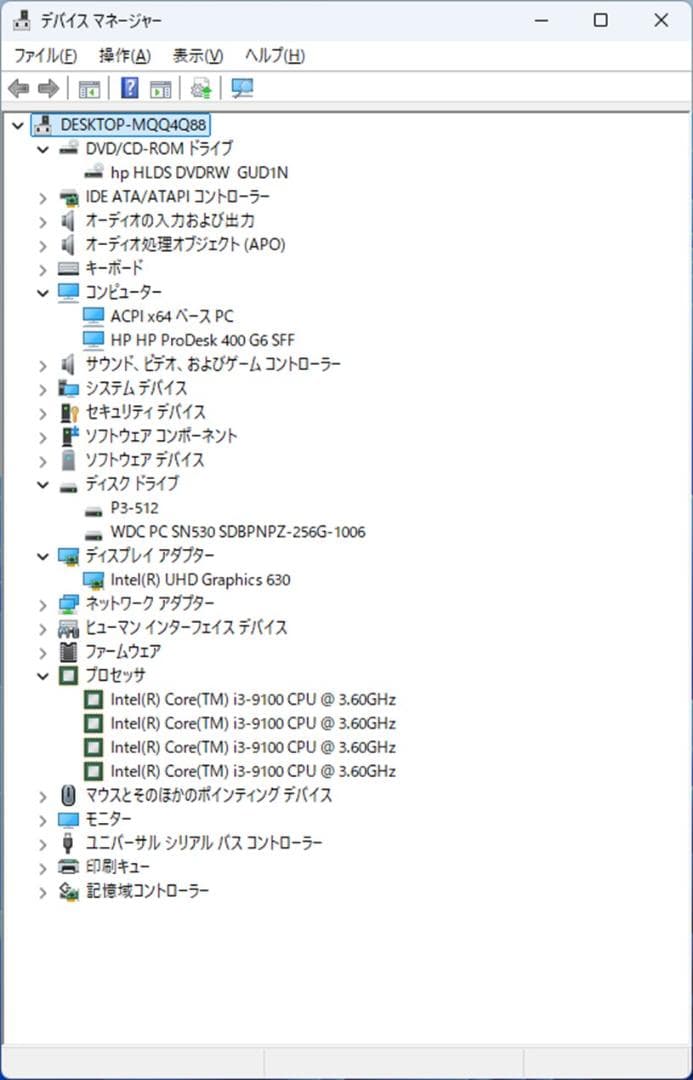Screen dimensions: 693x1080
Task: Select the ソフトウェア デバイス label
Action: [145, 460]
